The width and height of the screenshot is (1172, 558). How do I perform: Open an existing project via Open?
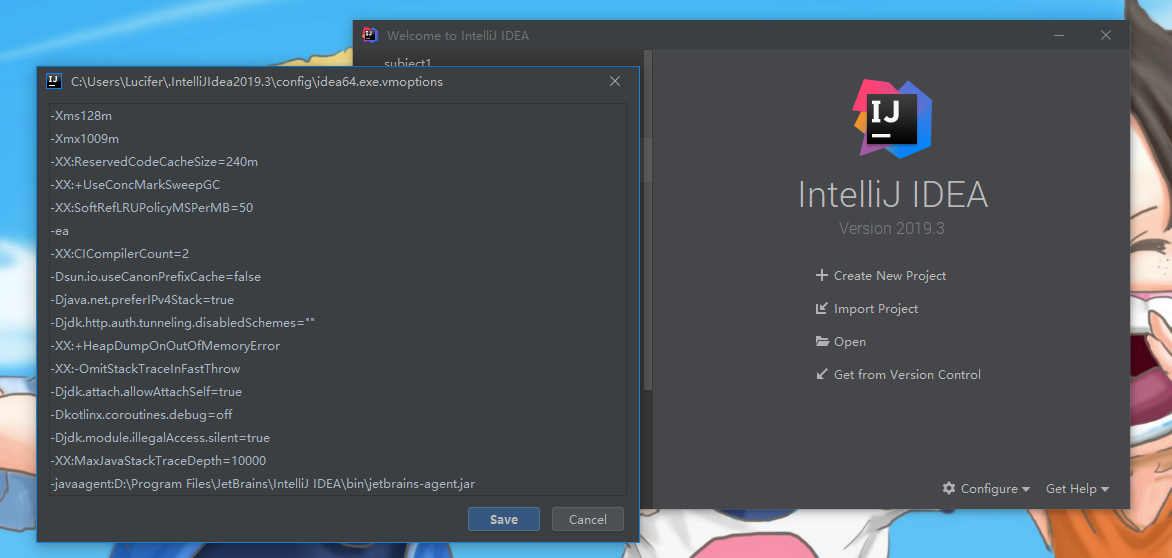point(850,341)
